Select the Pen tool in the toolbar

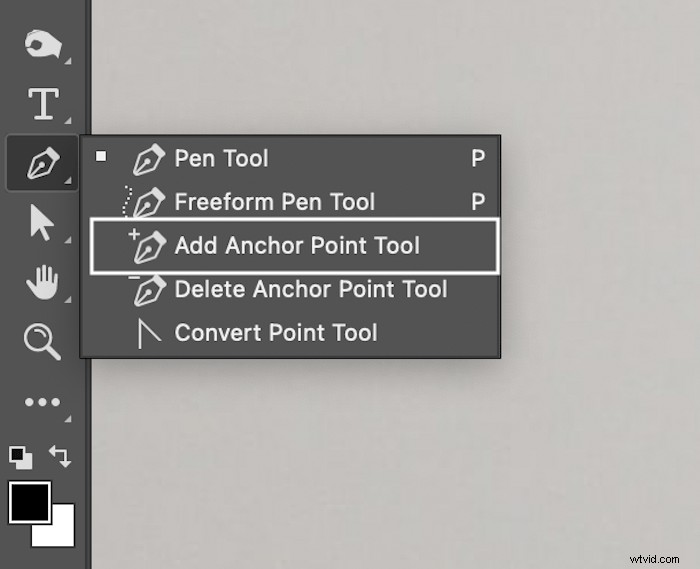pos(42,163)
